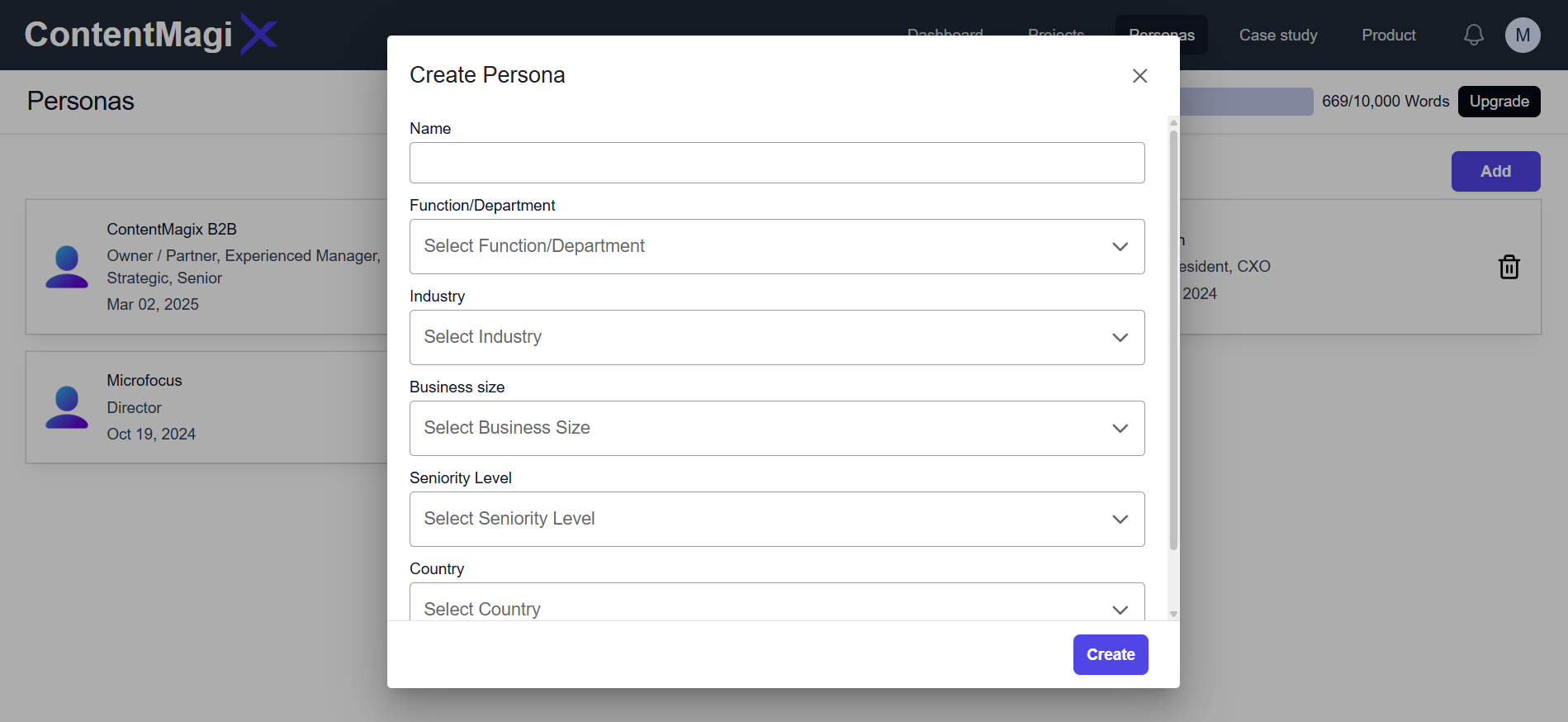
Task: Open the Business Size dropdown
Action: [x=776, y=428]
